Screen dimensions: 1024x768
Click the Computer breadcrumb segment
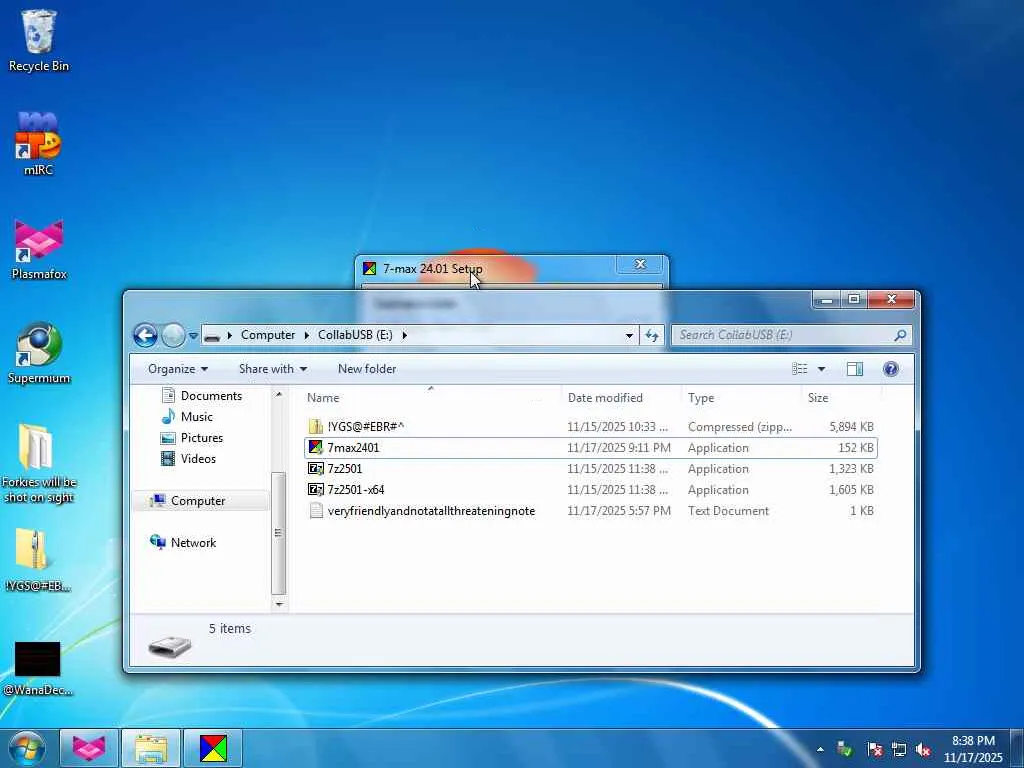pos(268,335)
